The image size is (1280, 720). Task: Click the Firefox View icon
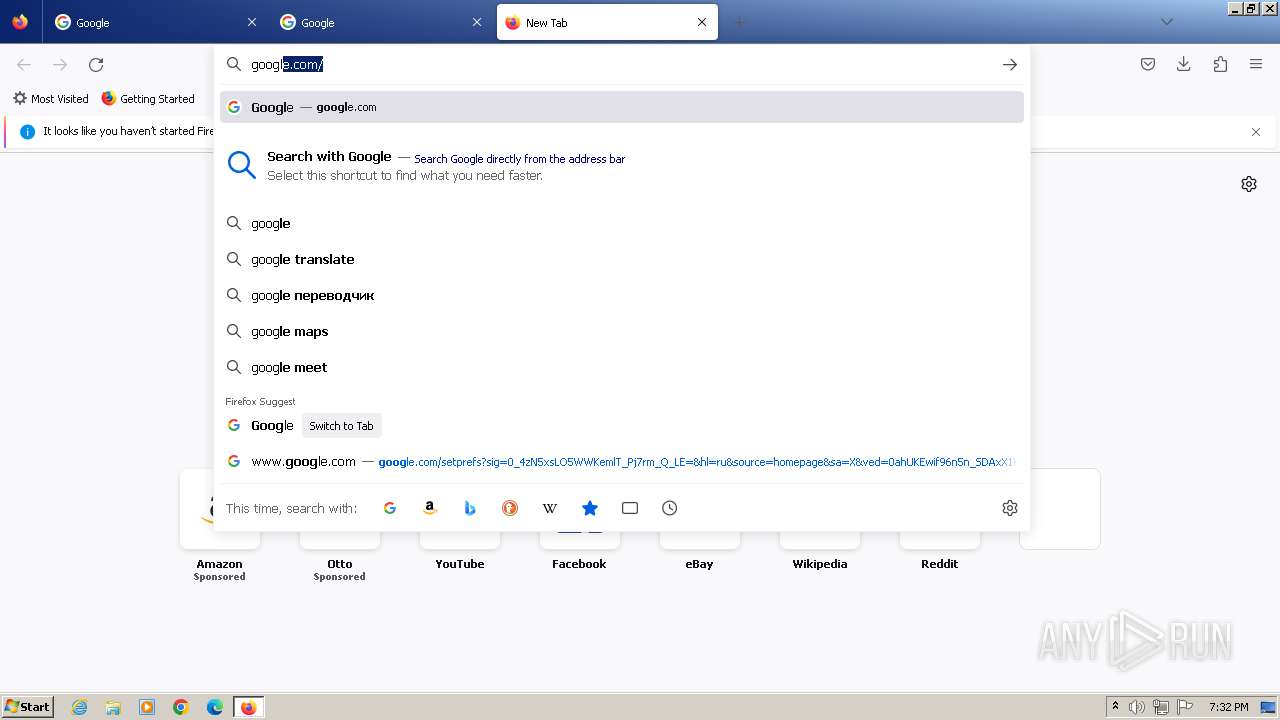(x=20, y=22)
